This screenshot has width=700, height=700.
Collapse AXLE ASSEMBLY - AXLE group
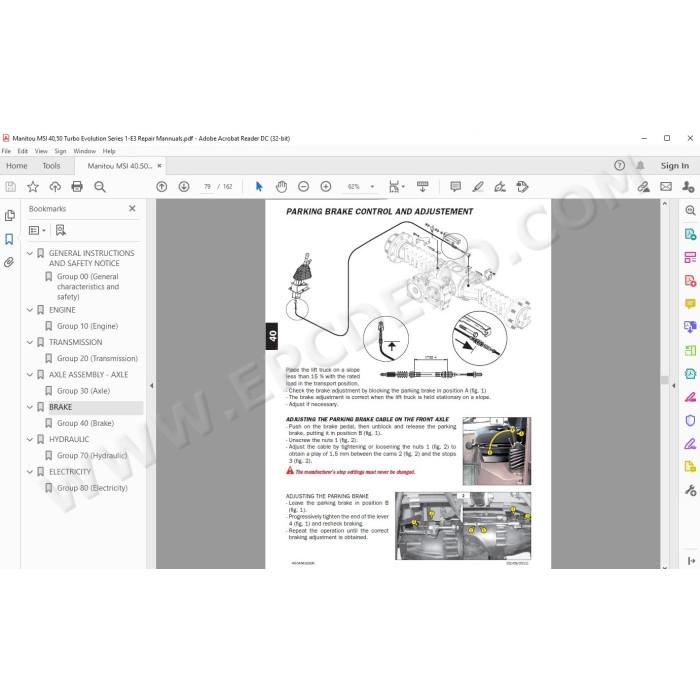point(30,375)
